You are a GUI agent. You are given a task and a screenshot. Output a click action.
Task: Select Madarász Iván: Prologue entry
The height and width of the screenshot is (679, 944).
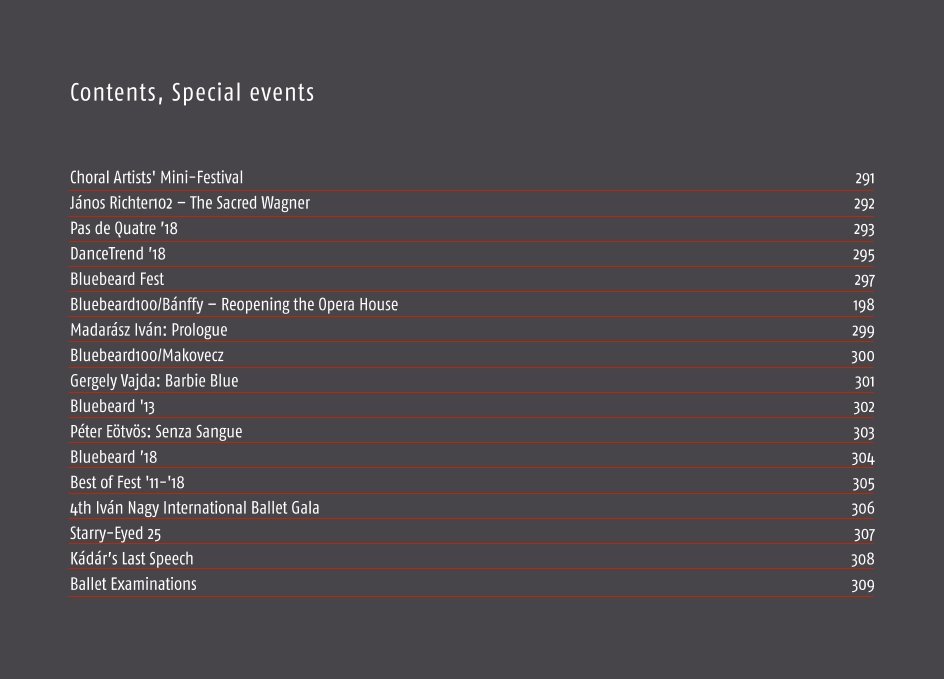pos(472,330)
